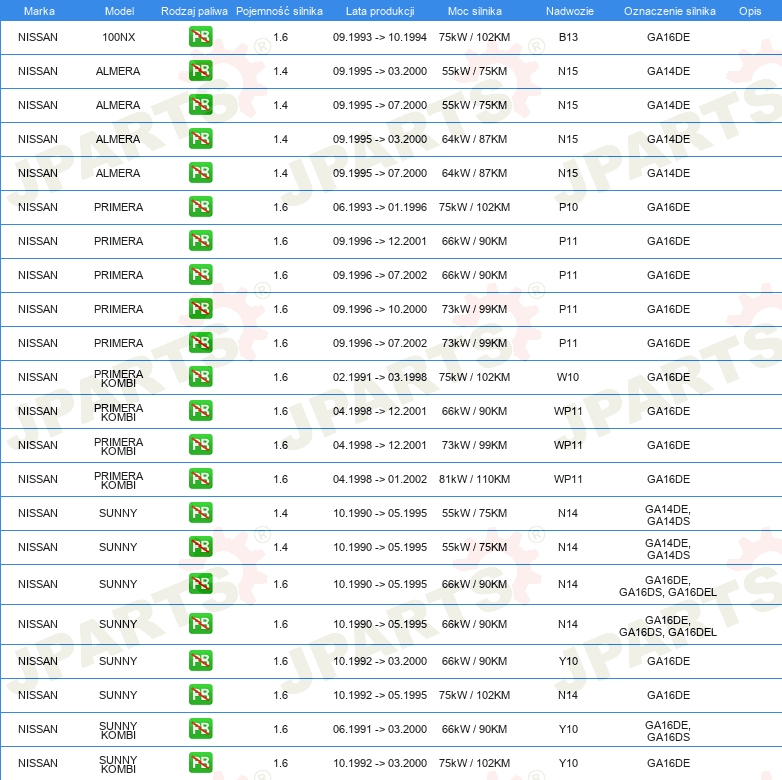This screenshot has height=780, width=782.
Task: Click fuel icon for Primera 66kW 09.1996 -> 12.2001
Action: (x=200, y=240)
